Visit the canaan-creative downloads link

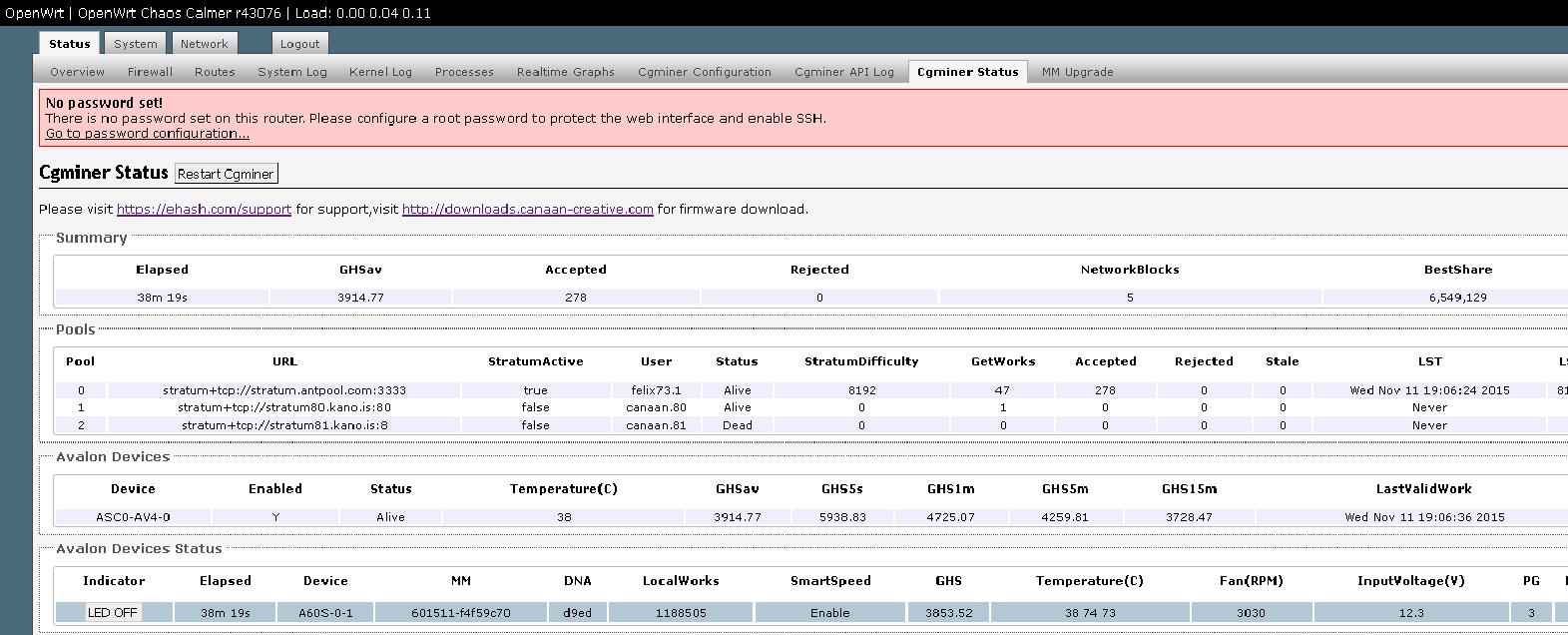click(527, 210)
